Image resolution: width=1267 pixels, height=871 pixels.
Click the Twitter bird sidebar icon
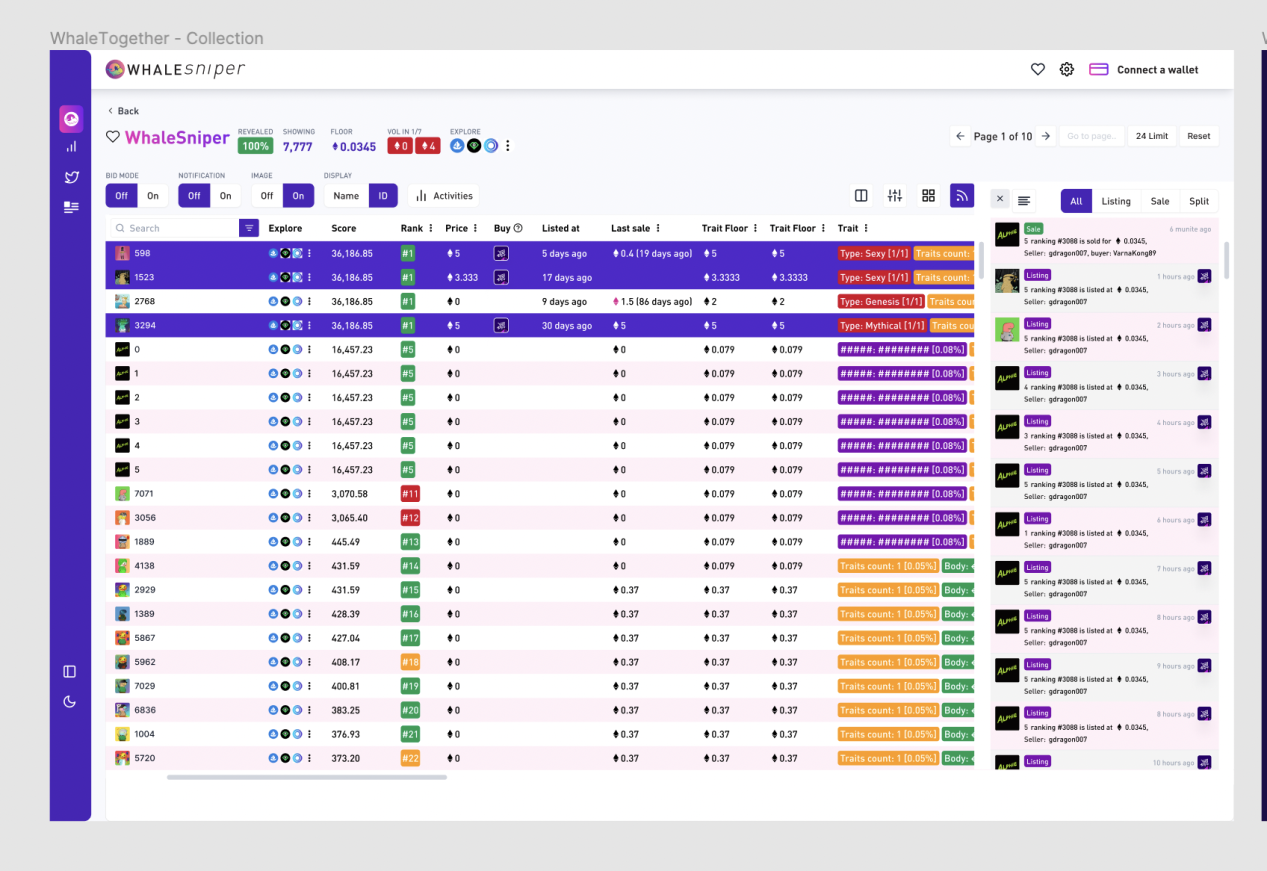point(71,177)
